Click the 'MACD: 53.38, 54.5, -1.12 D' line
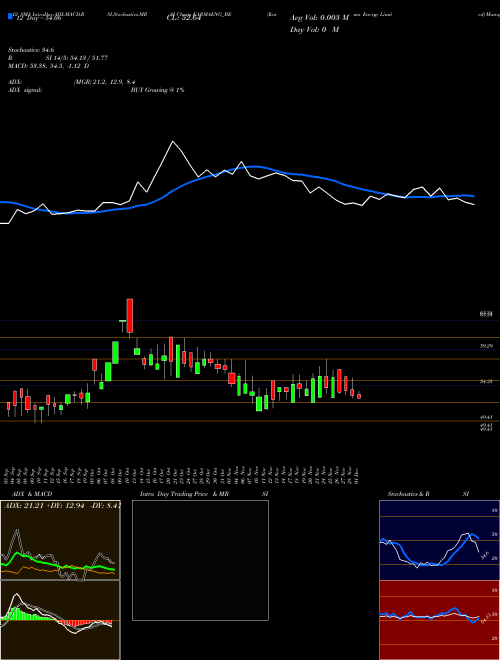Viewport: 500px width, 660px height. tap(49, 66)
